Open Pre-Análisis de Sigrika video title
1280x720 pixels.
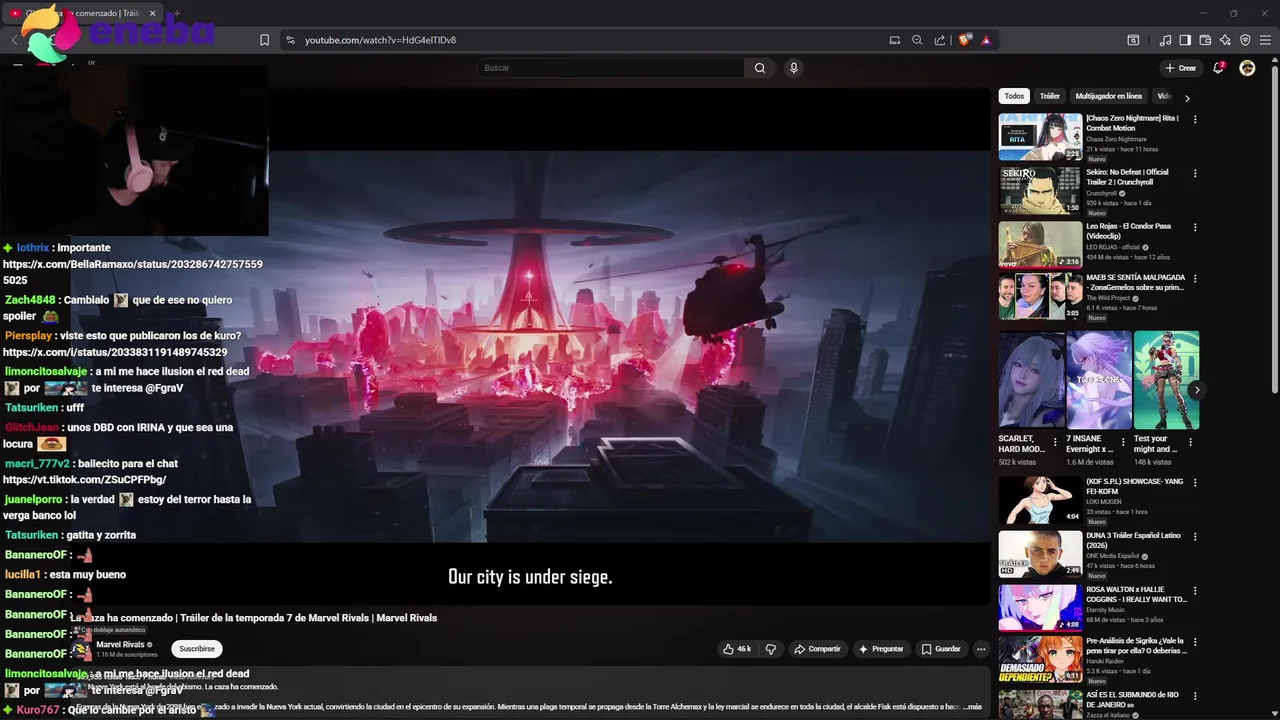click(1135, 645)
